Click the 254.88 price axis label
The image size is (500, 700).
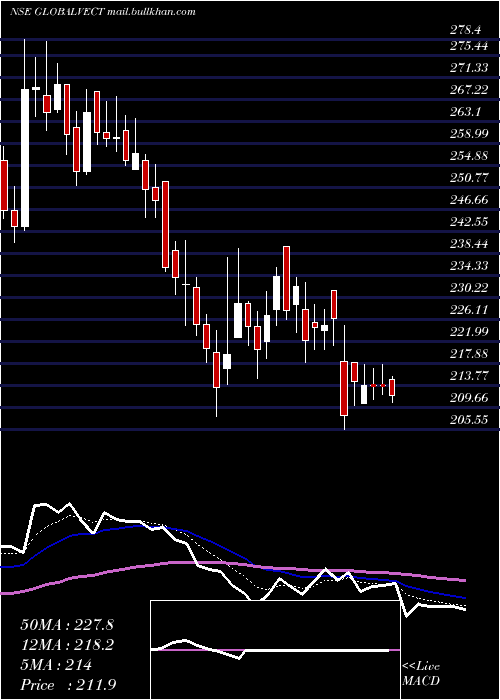click(471, 156)
